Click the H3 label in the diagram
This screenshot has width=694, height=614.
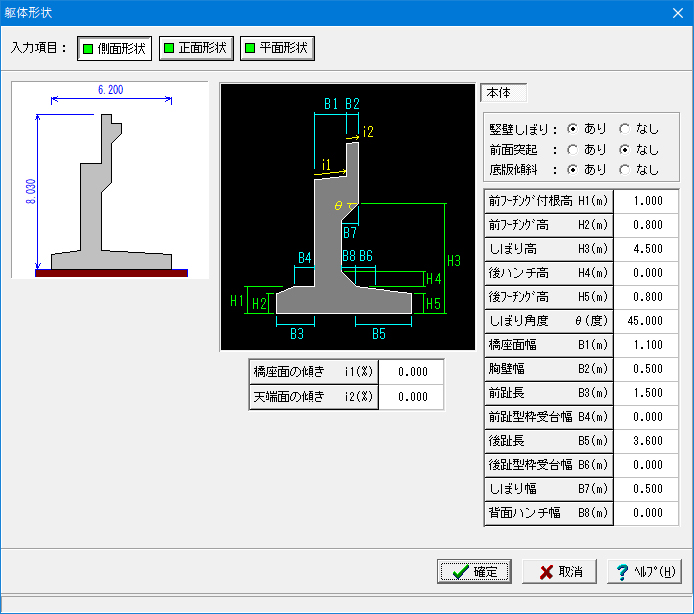tap(454, 261)
